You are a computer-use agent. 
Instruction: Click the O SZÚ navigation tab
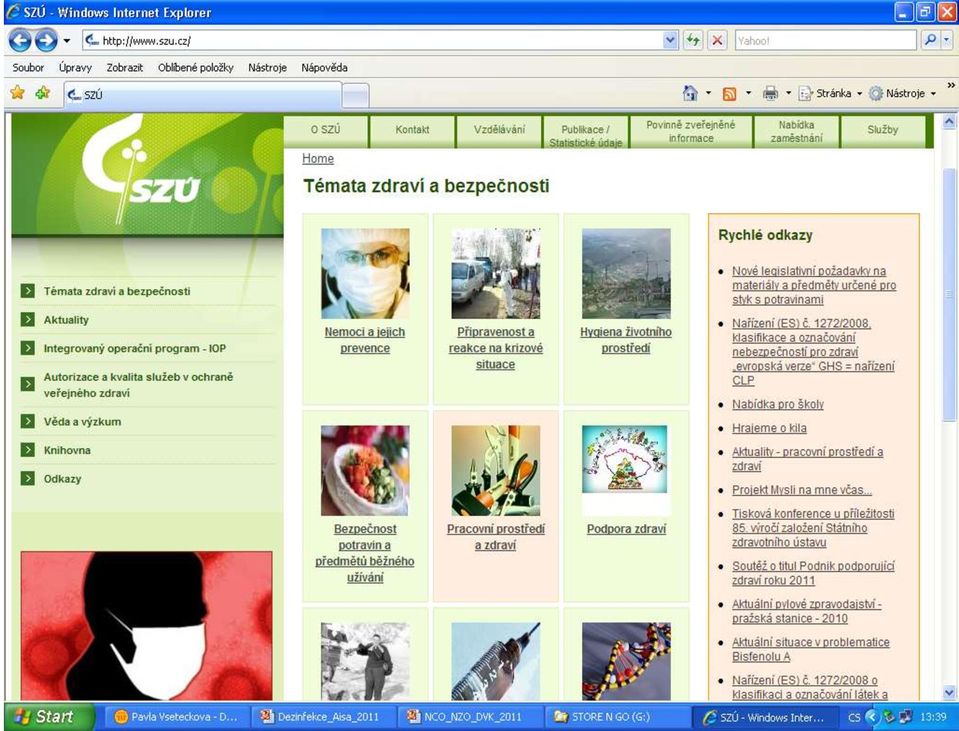[325, 130]
